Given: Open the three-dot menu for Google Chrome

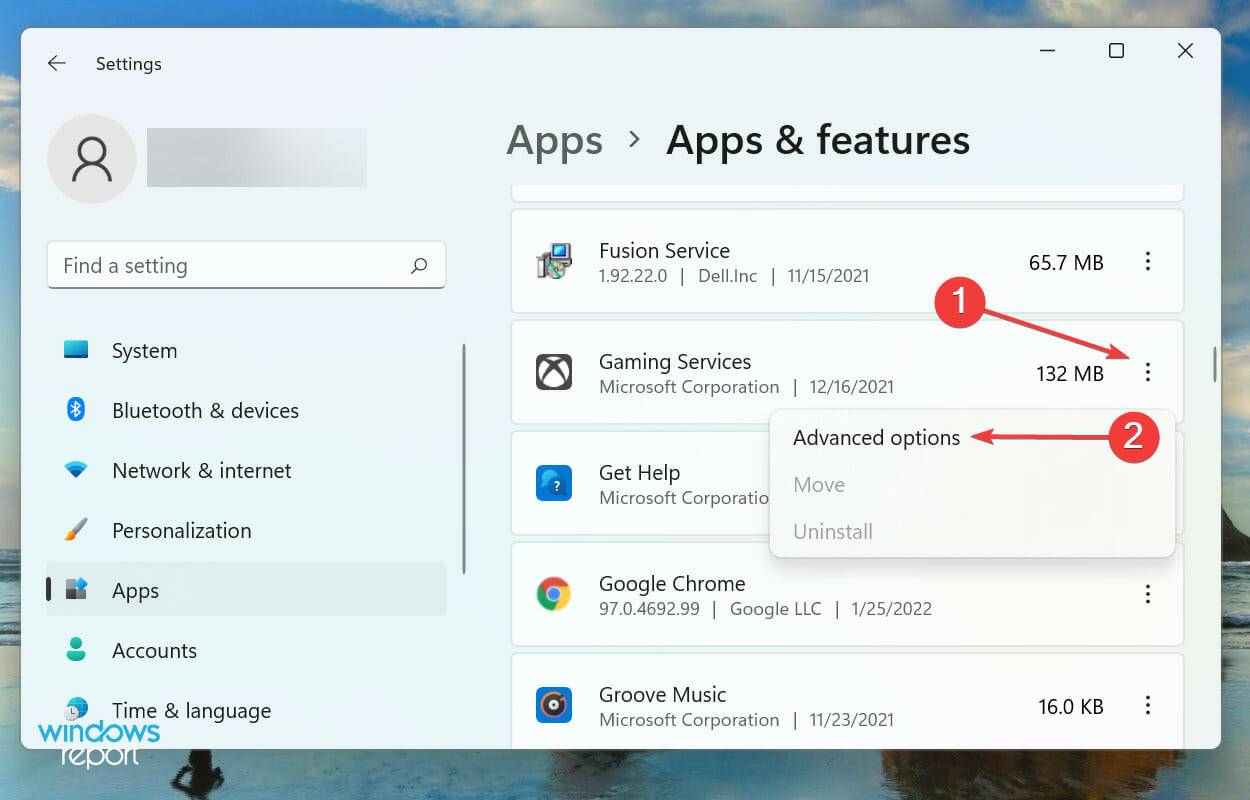Looking at the screenshot, I should [x=1148, y=595].
